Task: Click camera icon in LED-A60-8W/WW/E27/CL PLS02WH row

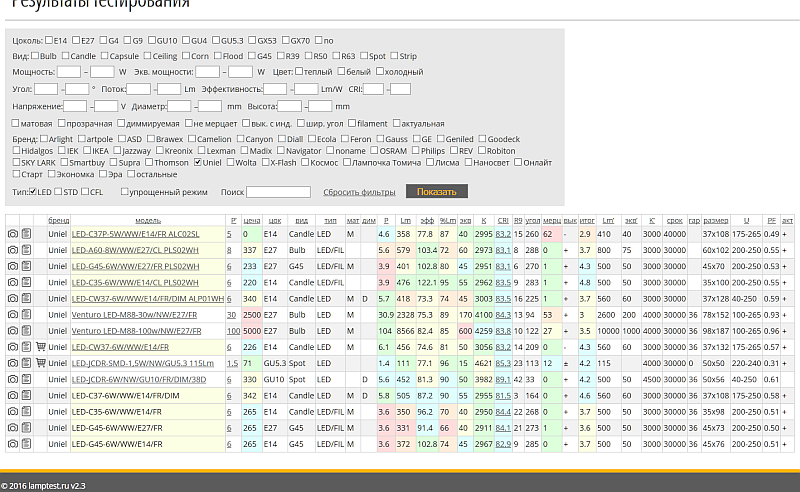Action: tap(13, 250)
